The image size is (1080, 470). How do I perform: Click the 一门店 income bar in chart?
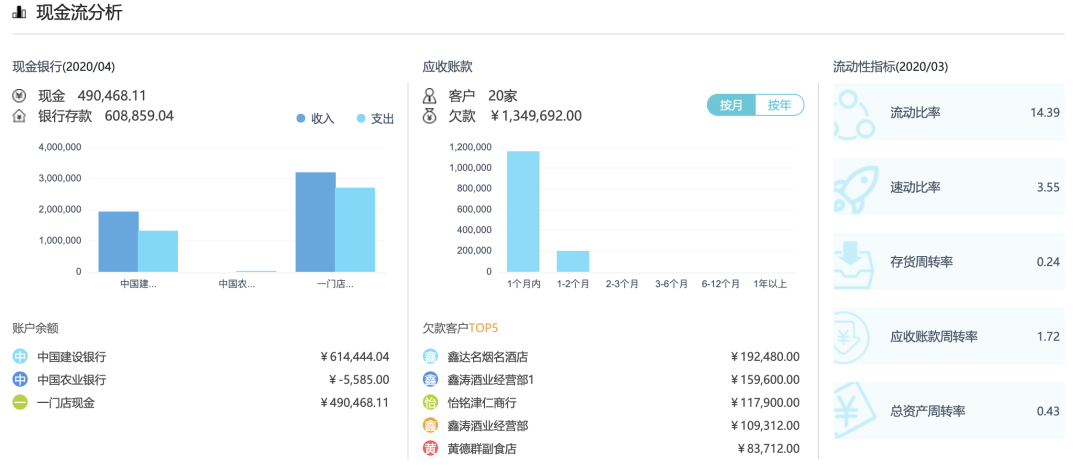point(315,222)
